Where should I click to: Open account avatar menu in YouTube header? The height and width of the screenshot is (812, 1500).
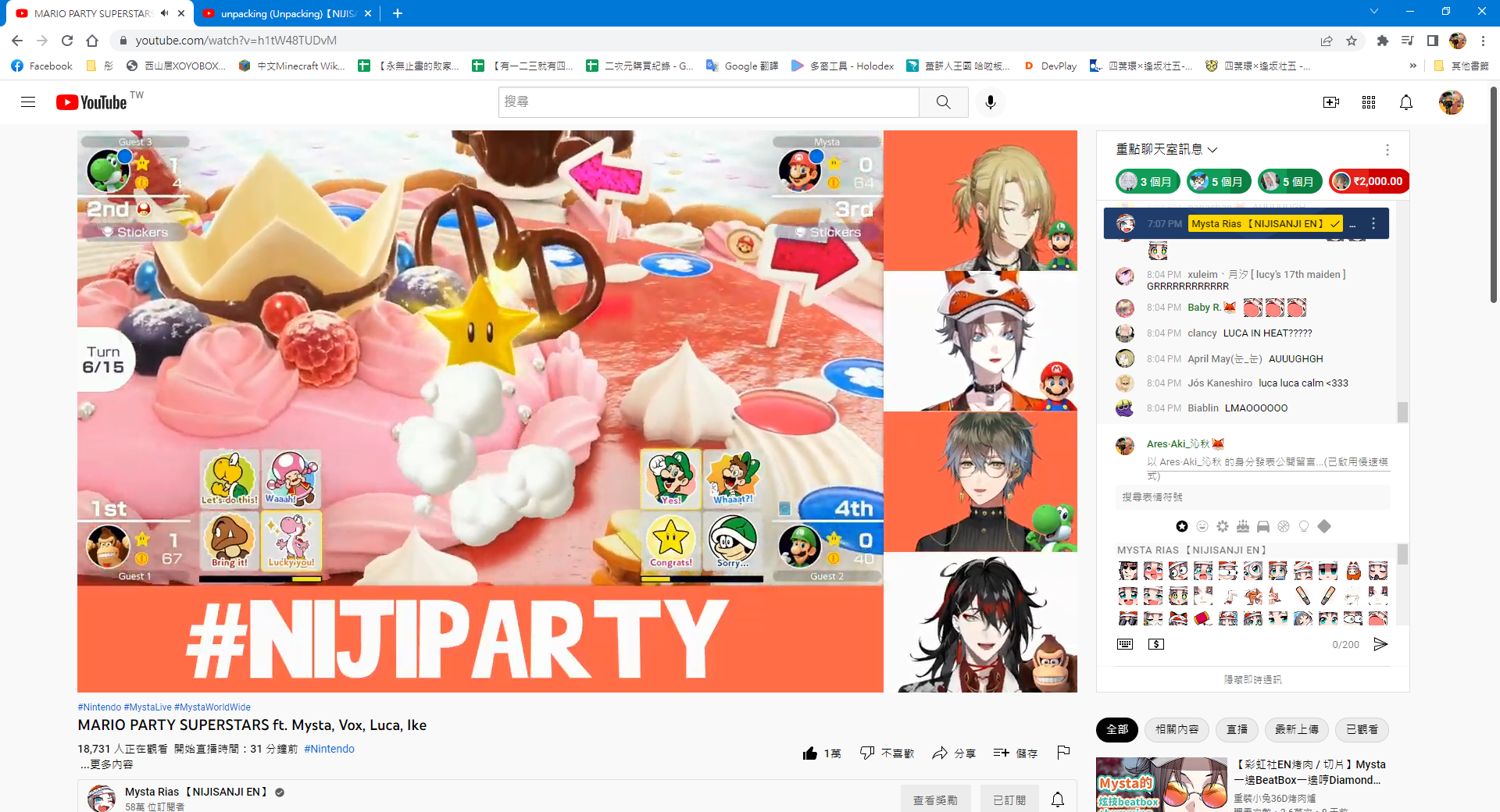click(1452, 102)
